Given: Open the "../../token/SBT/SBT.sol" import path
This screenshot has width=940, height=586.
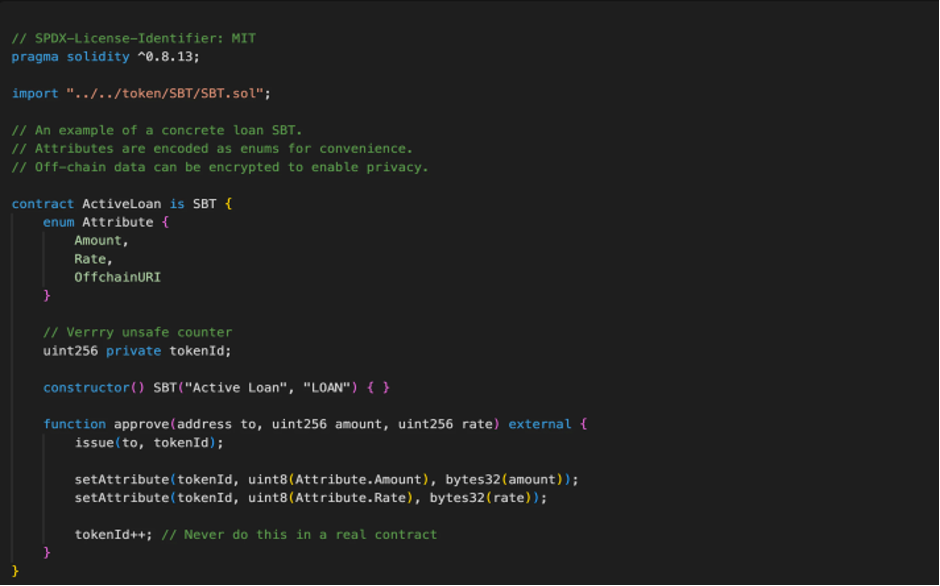Looking at the screenshot, I should [x=168, y=93].
